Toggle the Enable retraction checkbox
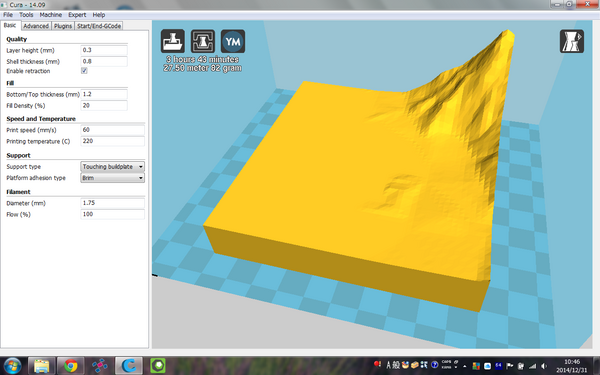The image size is (600, 375). [x=84, y=71]
